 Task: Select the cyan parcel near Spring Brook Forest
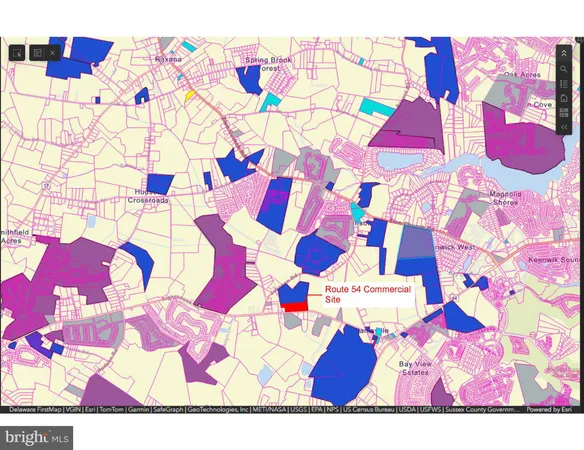[270, 102]
